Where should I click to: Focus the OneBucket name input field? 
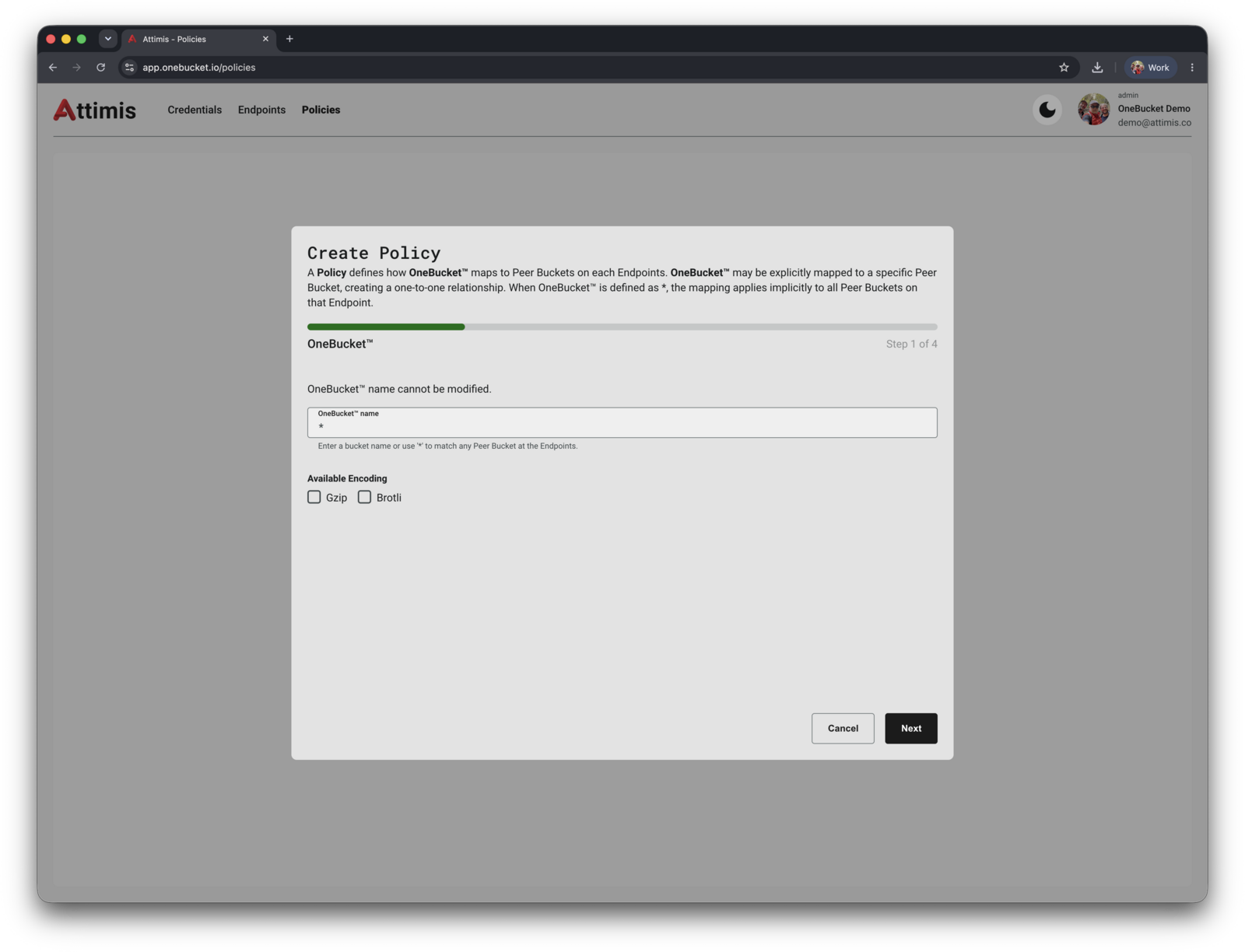coord(622,422)
